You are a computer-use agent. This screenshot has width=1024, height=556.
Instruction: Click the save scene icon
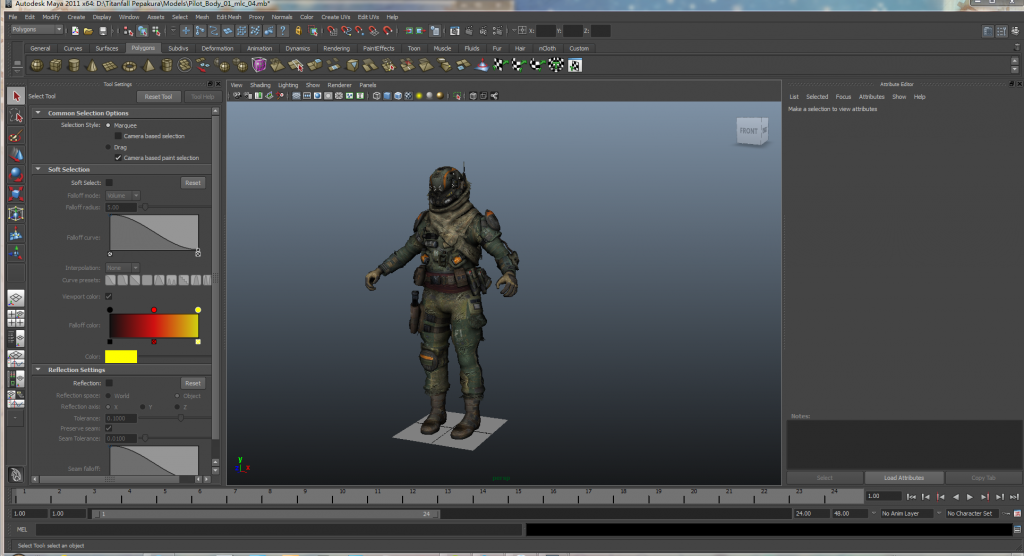(102, 30)
